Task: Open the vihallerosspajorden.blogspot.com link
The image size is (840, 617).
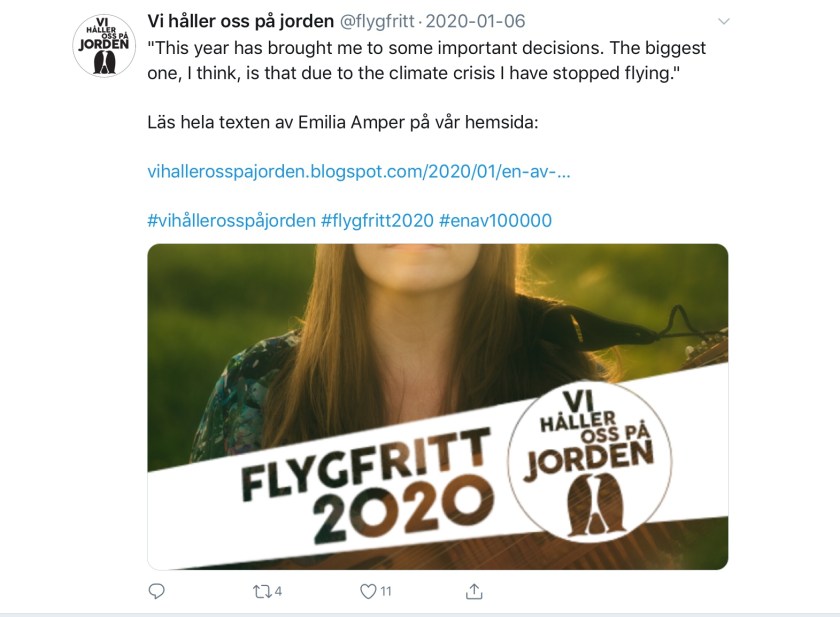Action: [x=359, y=171]
